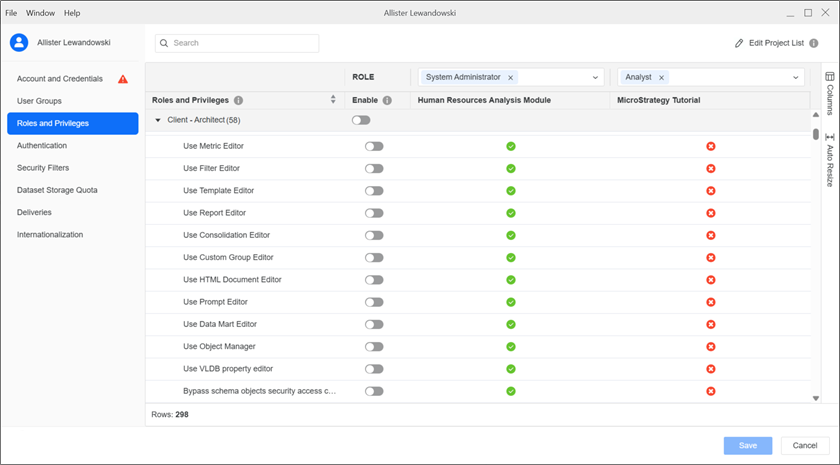The image size is (840, 465).
Task: Click the Edit Project List pencil icon
Action: pyautogui.click(x=739, y=44)
